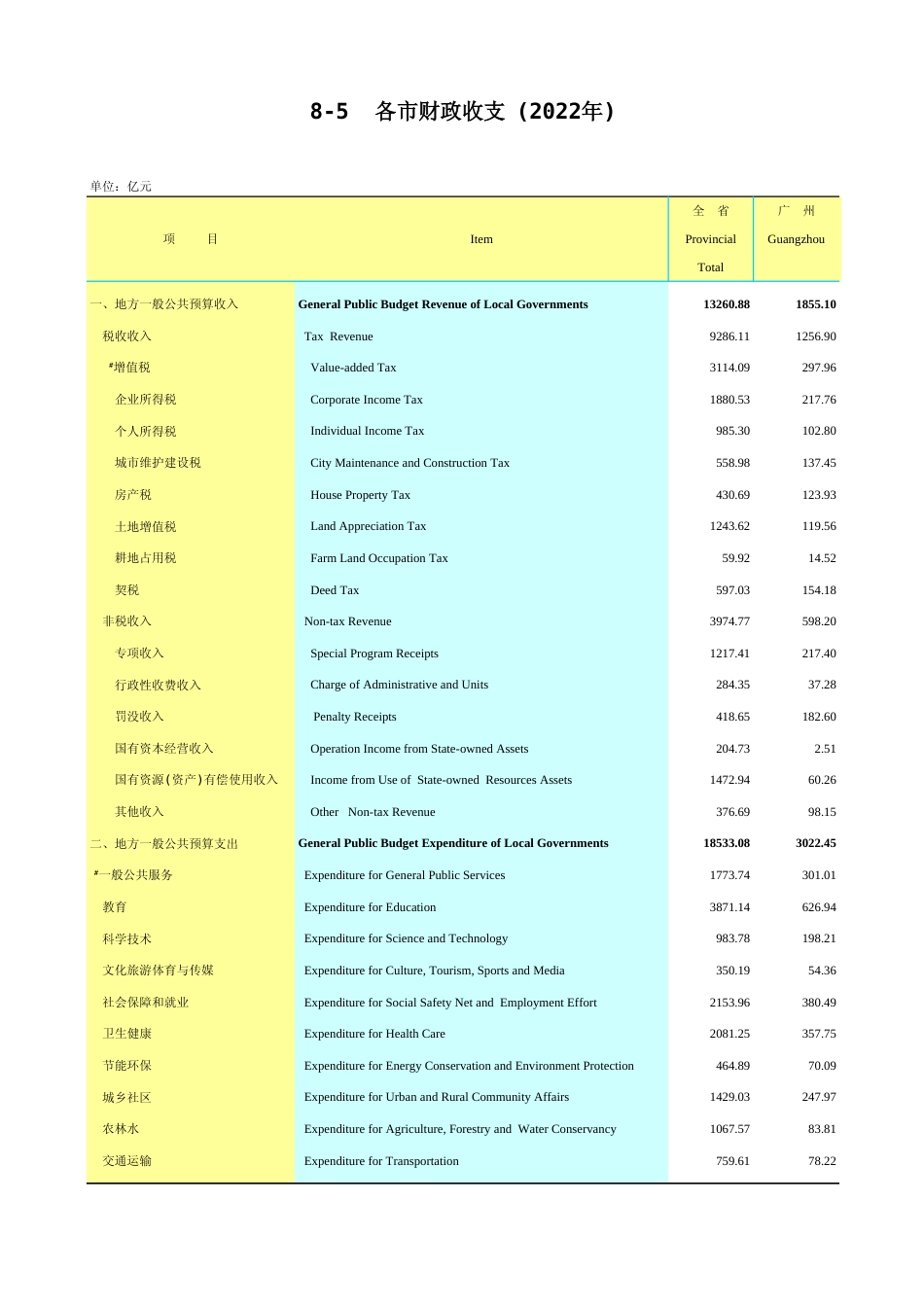This screenshot has height=1307, width=924.
Task: Select the "General Public Budget Expenditure of Local Governments" heading
Action: [x=453, y=843]
